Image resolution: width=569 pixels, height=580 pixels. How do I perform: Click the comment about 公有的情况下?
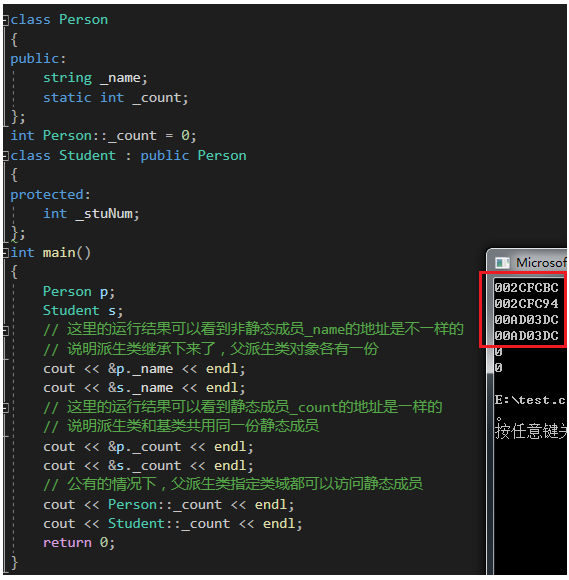tap(233, 485)
